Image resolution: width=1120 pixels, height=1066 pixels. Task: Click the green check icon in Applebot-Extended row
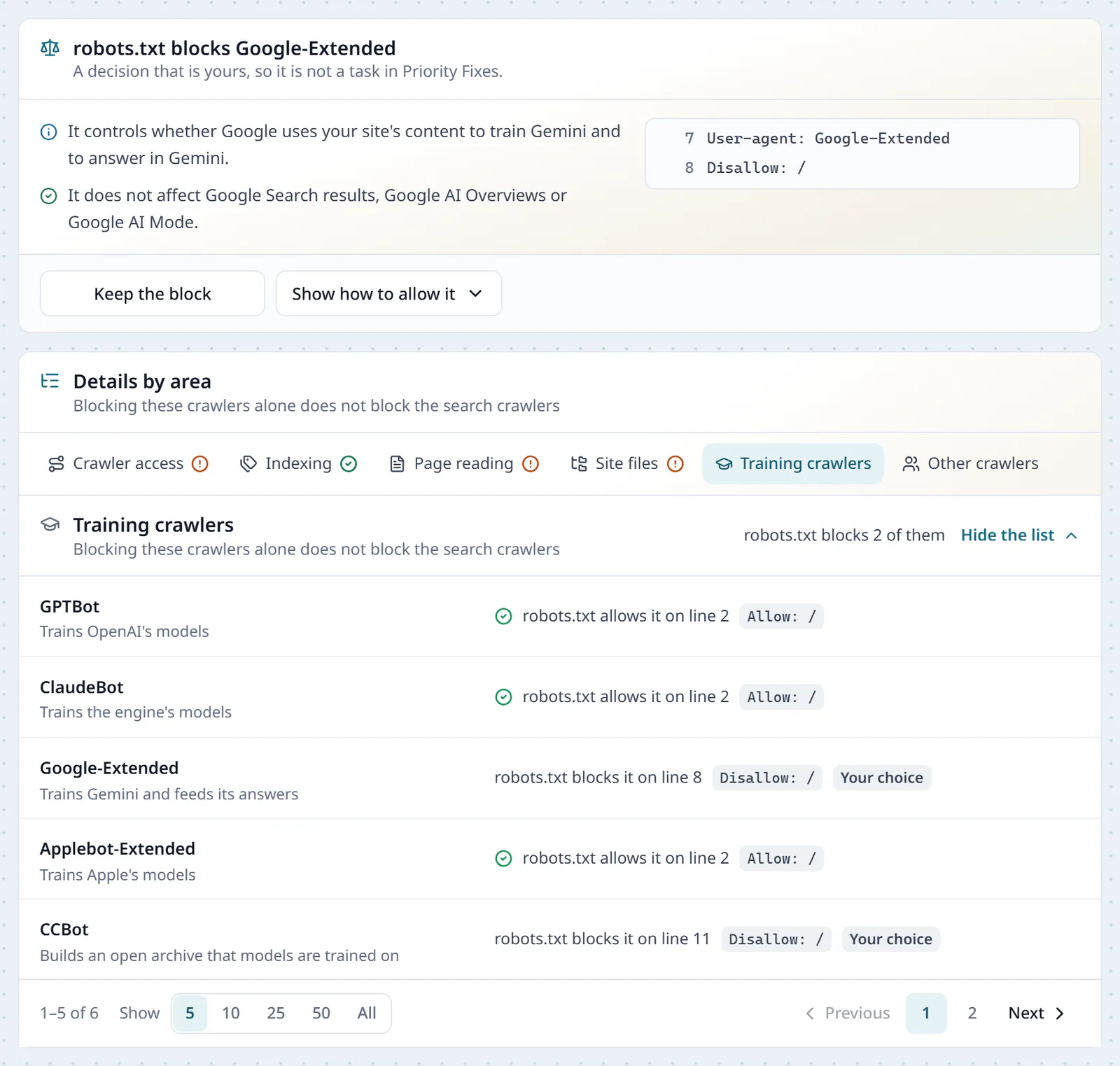[503, 859]
